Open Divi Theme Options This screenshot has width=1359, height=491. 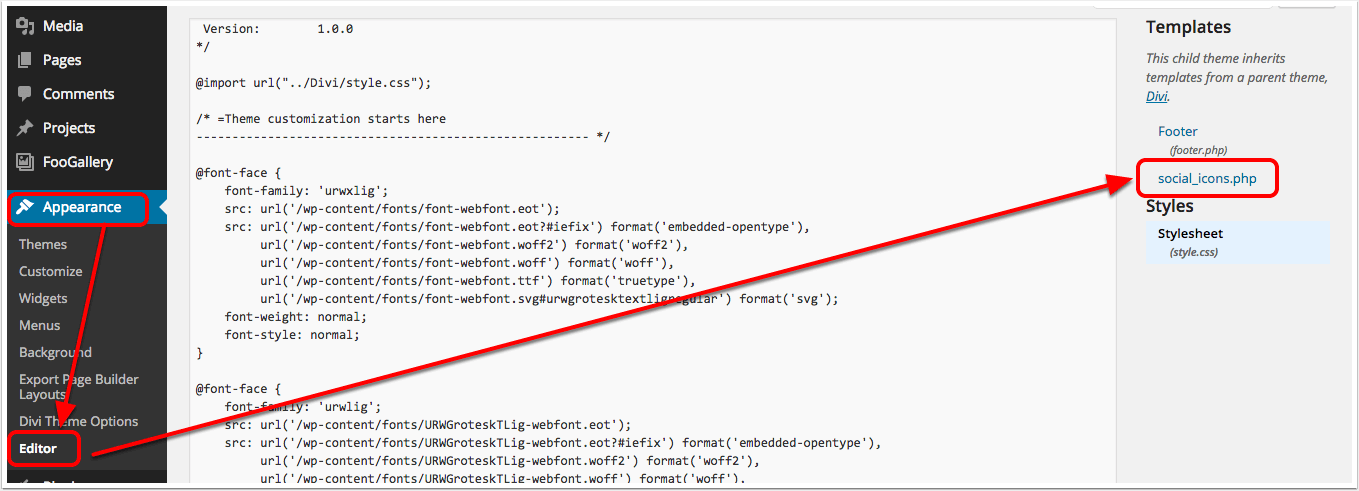coord(79,421)
